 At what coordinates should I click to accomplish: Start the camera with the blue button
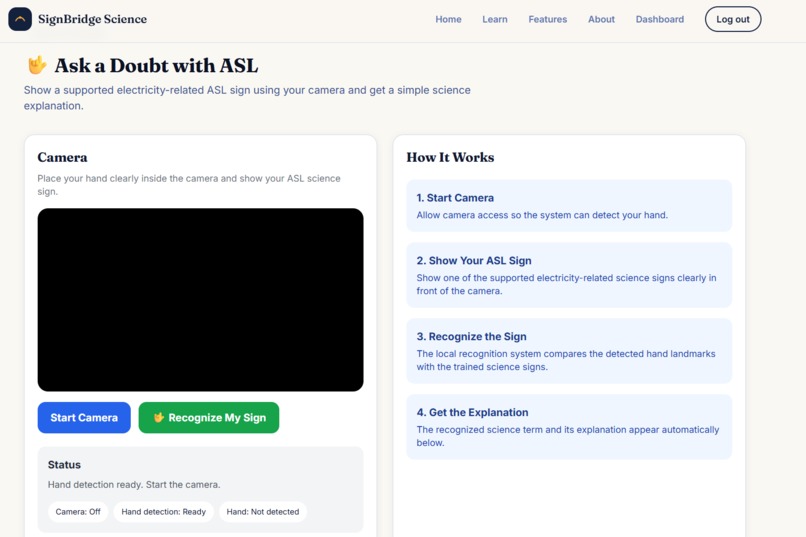click(84, 417)
